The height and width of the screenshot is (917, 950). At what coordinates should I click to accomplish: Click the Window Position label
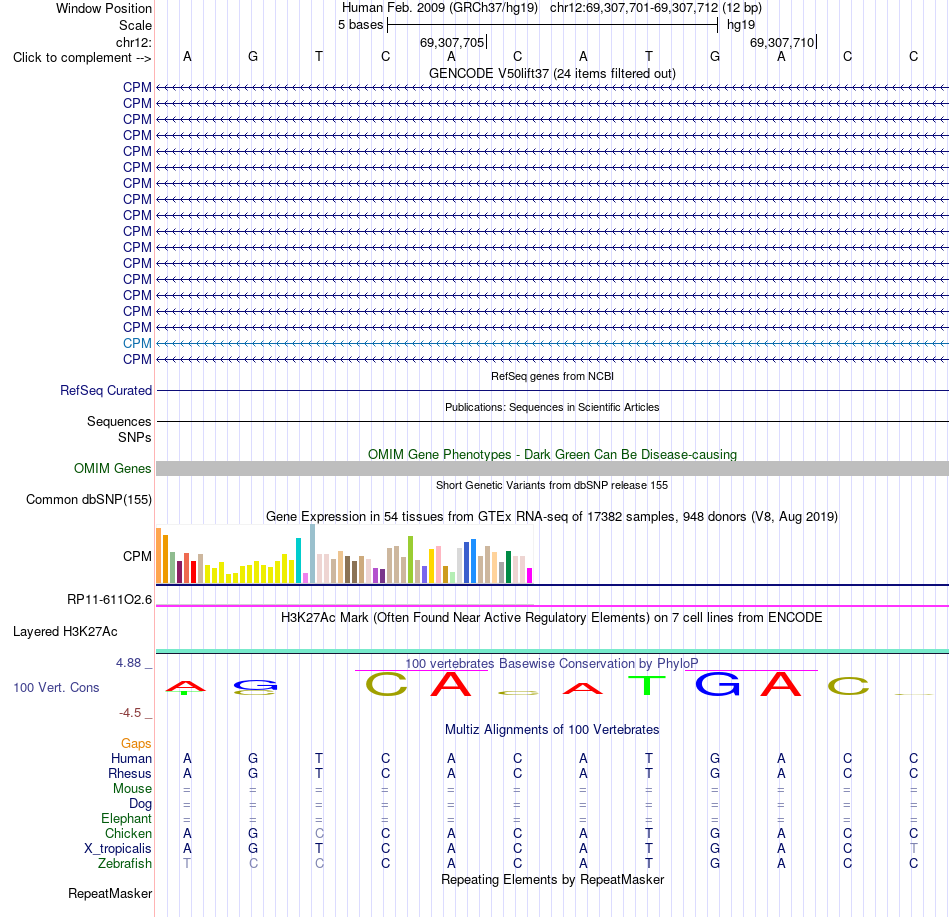point(104,8)
